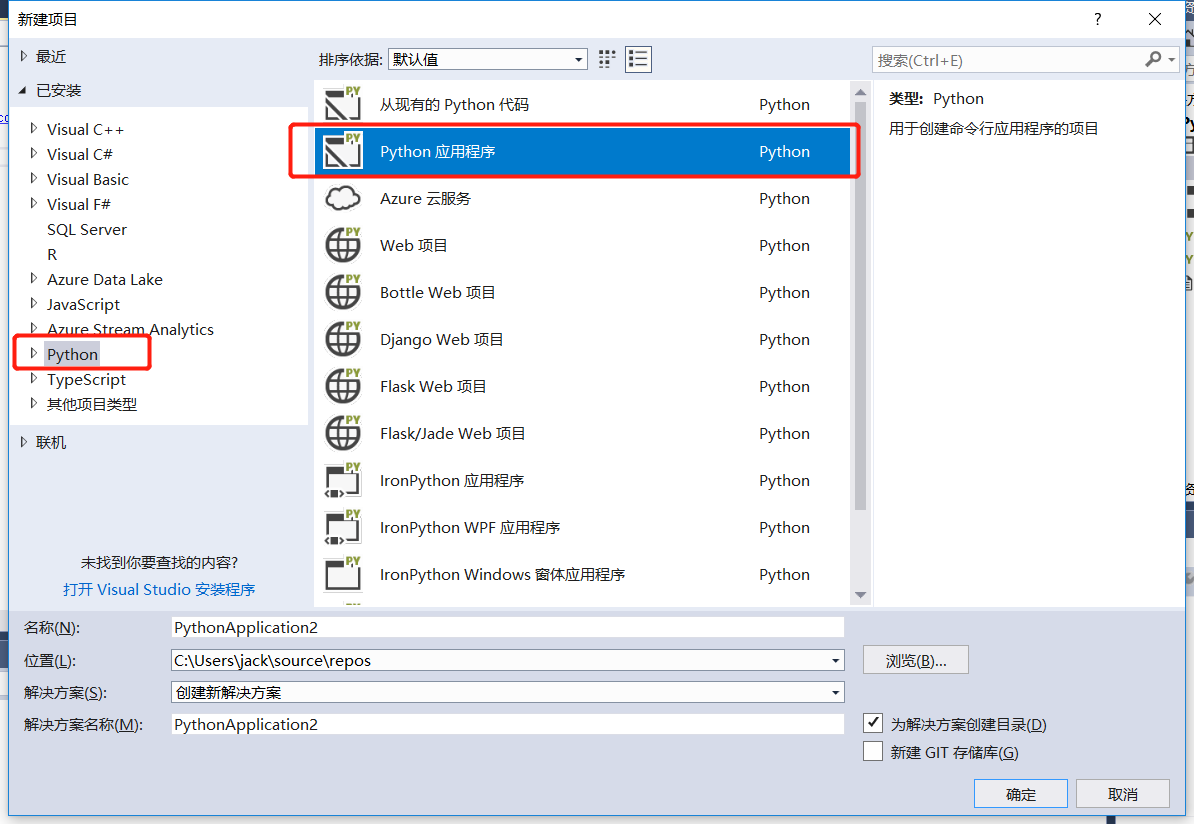Select R in the installed tree
This screenshot has width=1194, height=824.
[52, 254]
